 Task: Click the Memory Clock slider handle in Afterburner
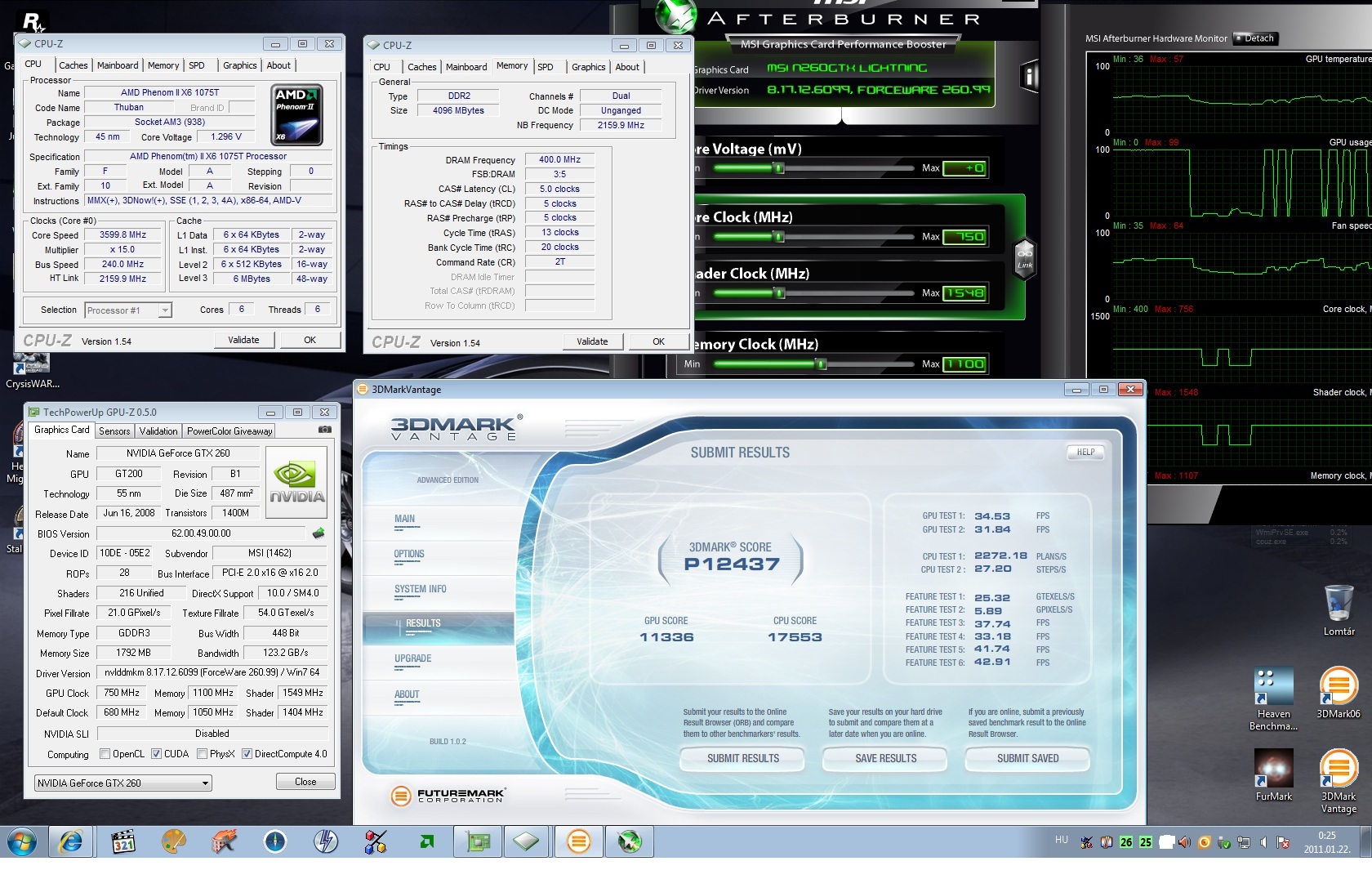(x=822, y=364)
